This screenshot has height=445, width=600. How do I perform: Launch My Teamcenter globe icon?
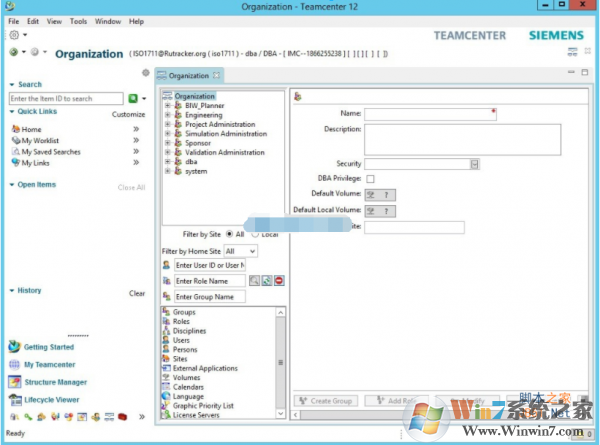[14, 365]
